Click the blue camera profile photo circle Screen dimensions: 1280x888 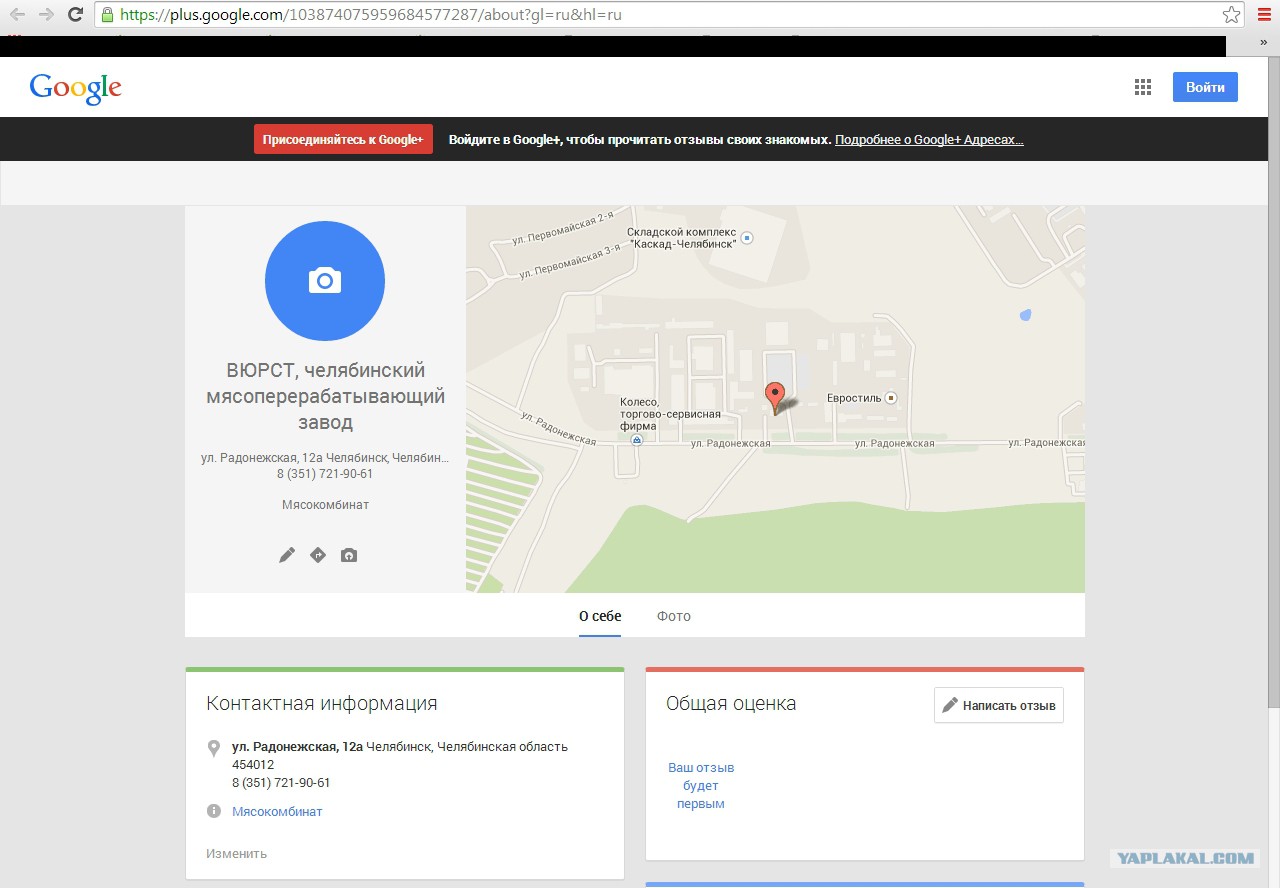(325, 281)
